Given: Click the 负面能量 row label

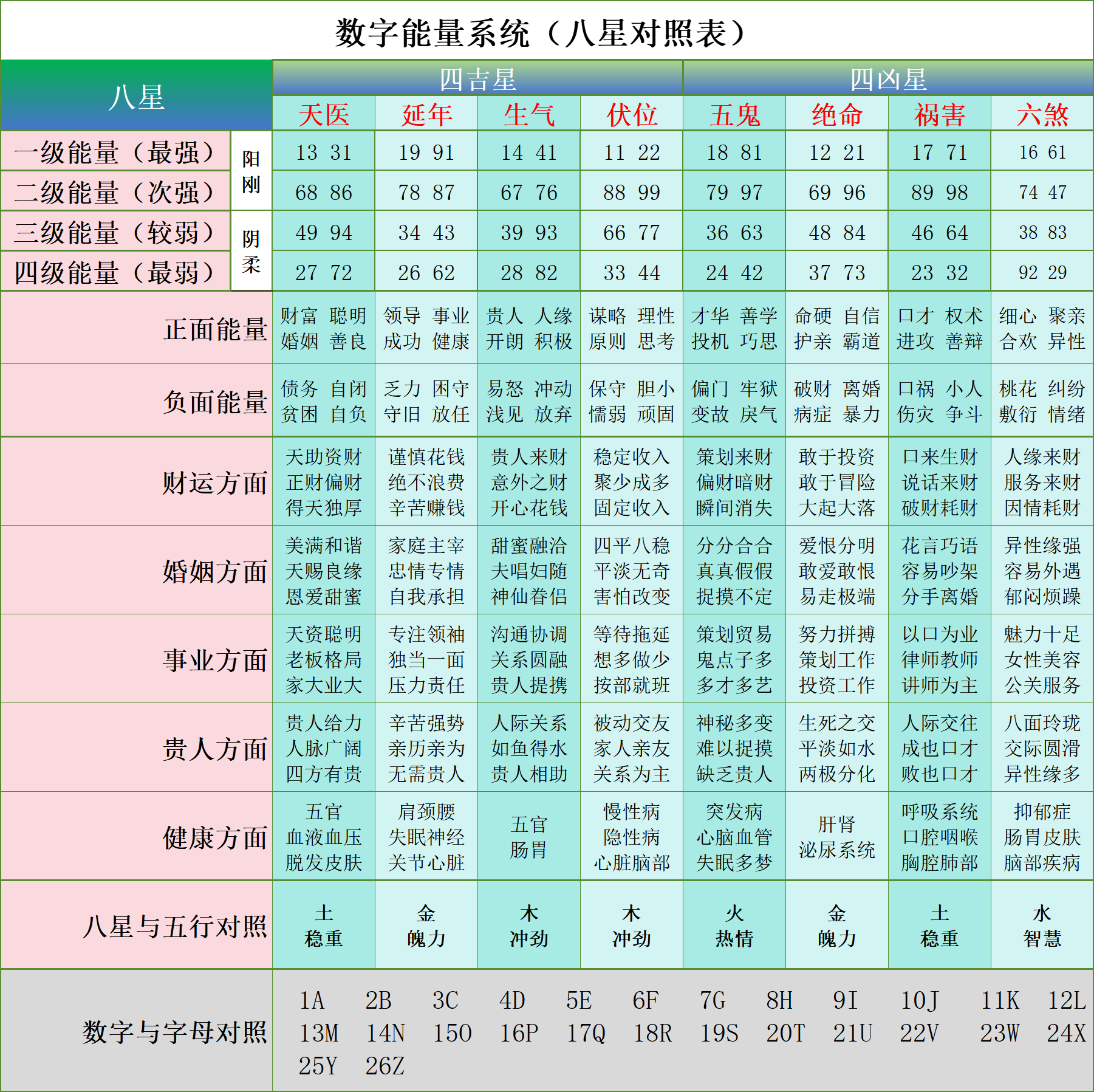Looking at the screenshot, I should tap(136, 400).
